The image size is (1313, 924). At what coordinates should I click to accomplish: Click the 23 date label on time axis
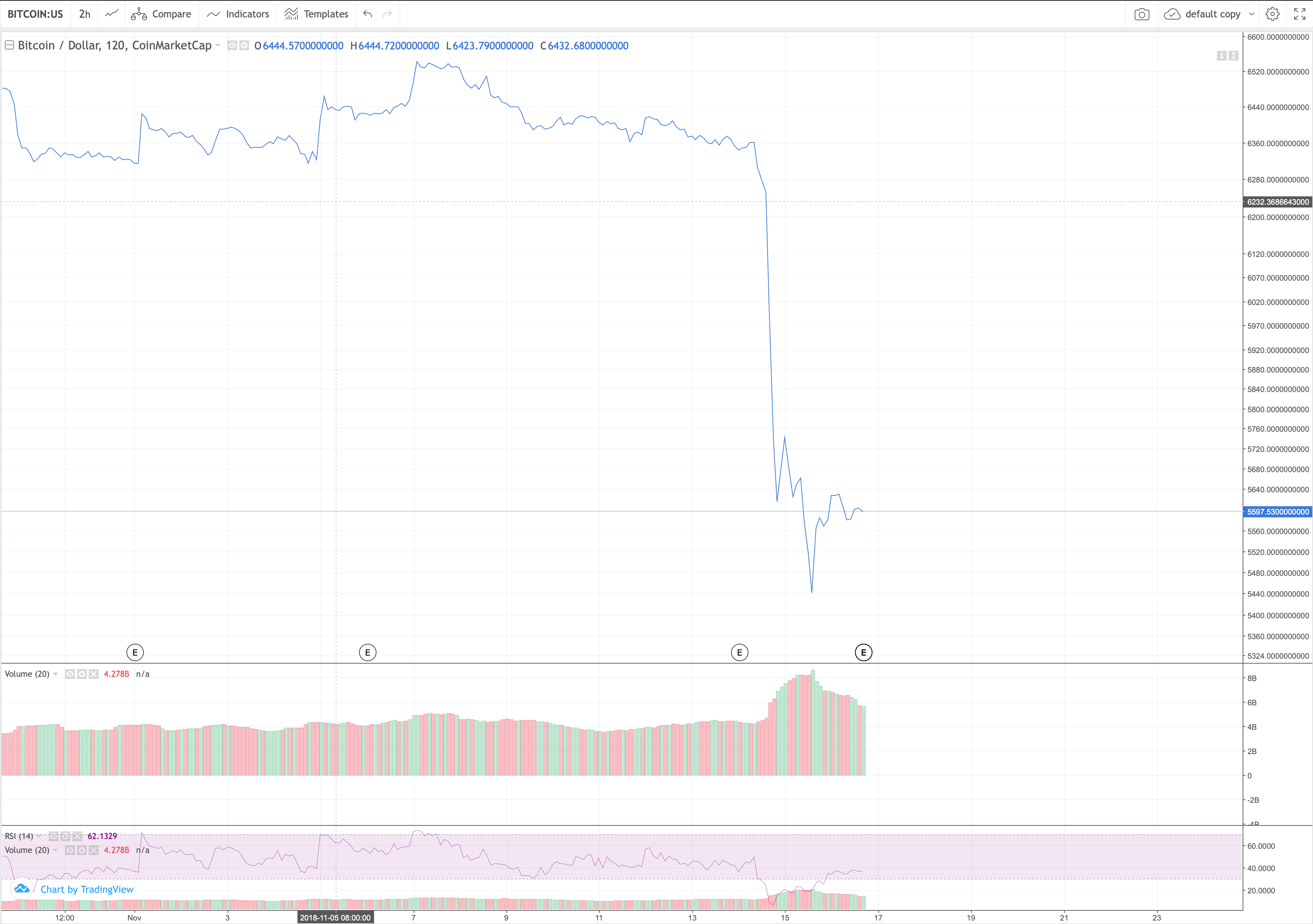tap(1157, 918)
